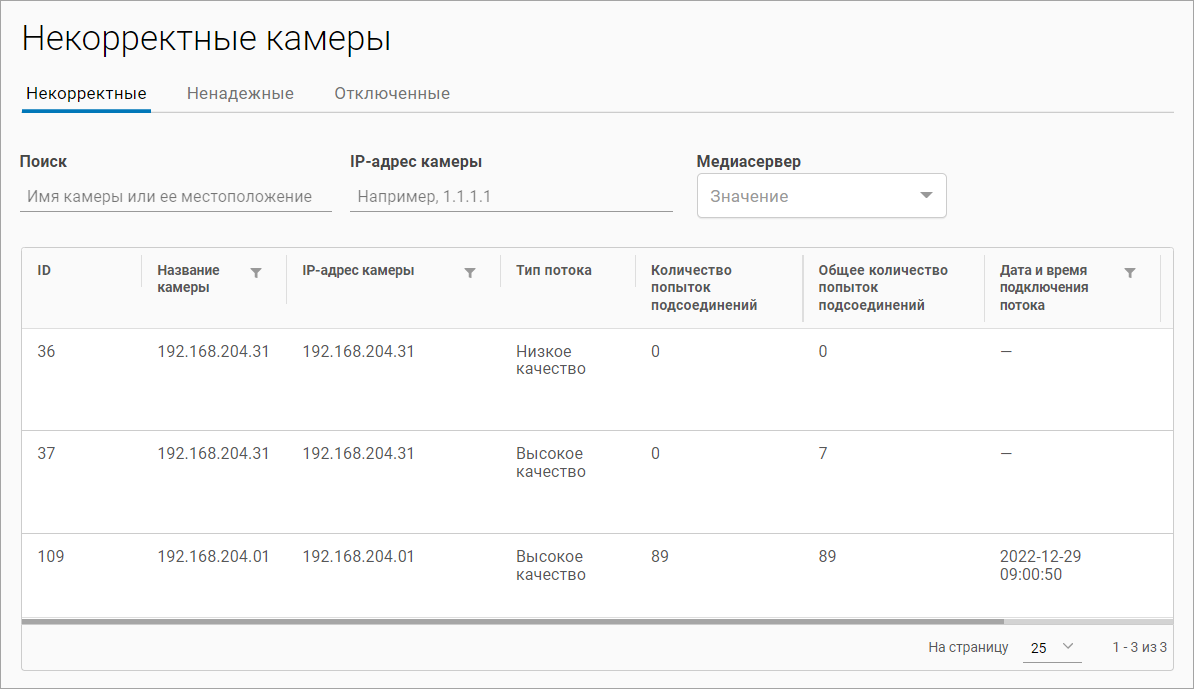Open filter for Название камеры column

click(256, 272)
